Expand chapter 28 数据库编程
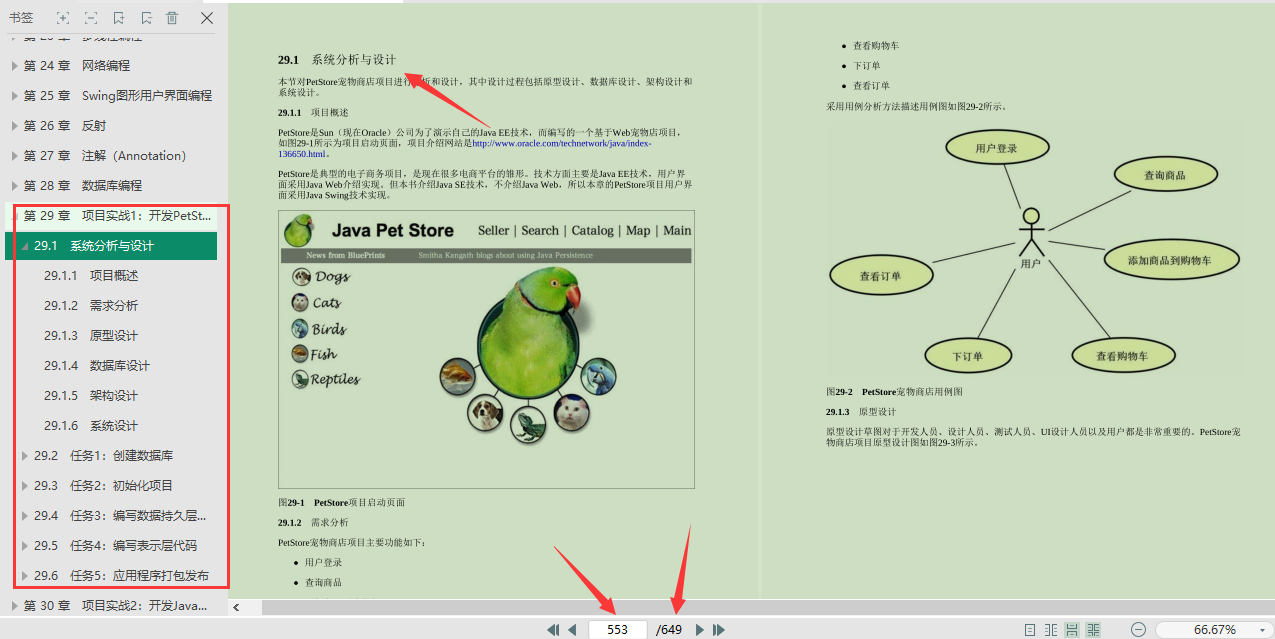The width and height of the screenshot is (1275, 639). click(14, 186)
